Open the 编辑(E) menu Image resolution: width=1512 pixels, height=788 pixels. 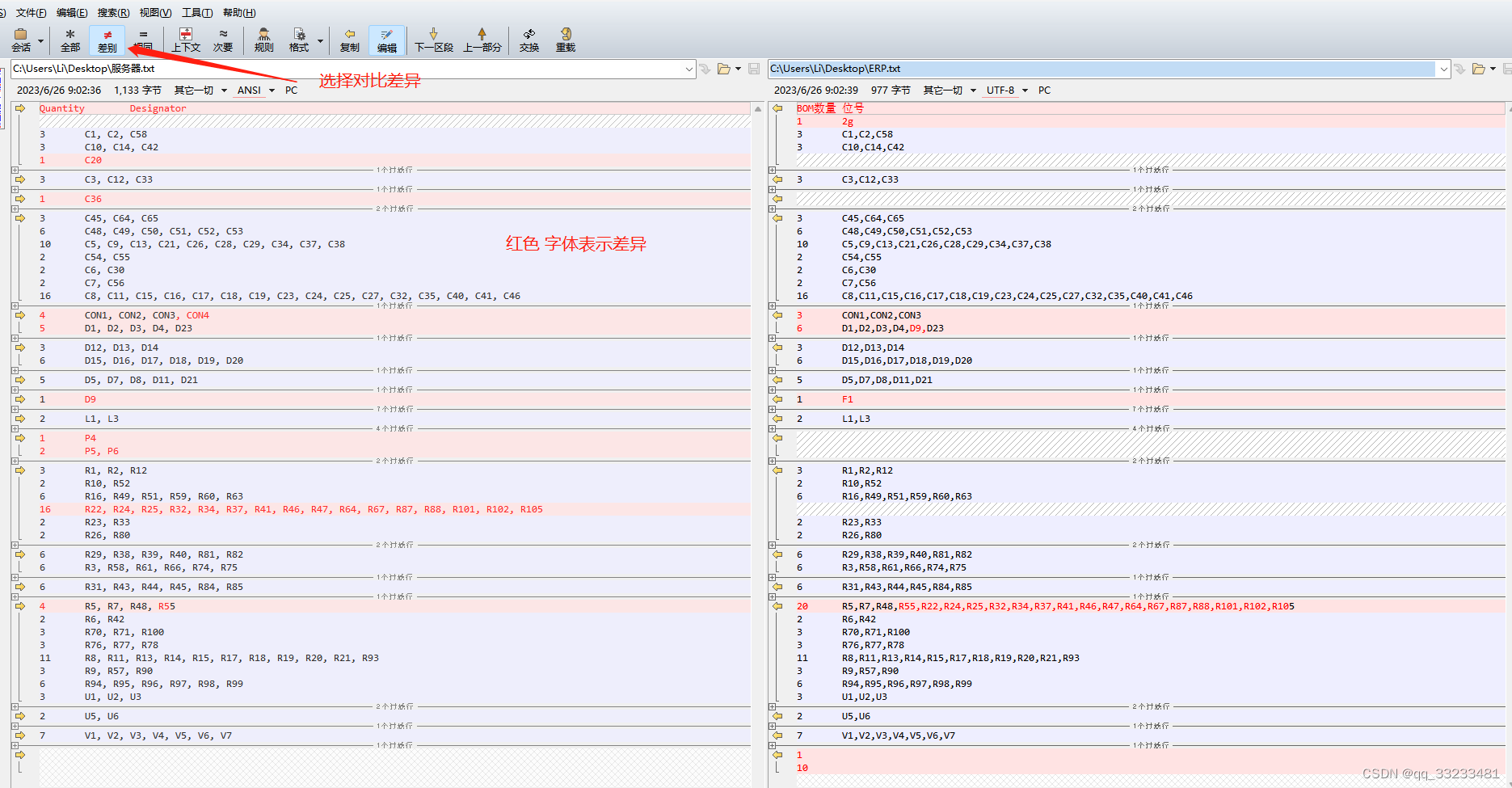tap(72, 12)
